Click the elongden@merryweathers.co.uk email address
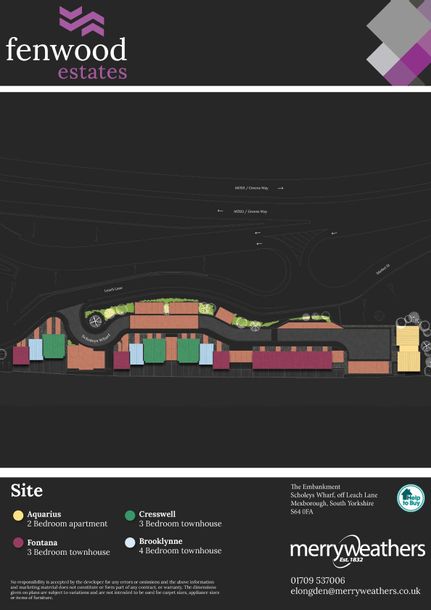Viewport: 431px width, 610px height. (356, 591)
